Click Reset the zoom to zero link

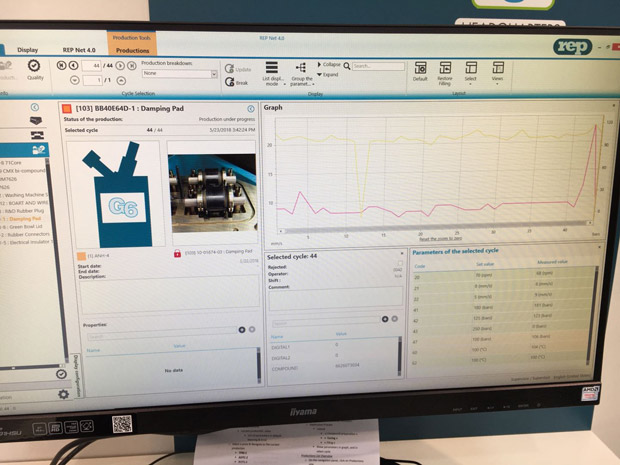tap(440, 238)
